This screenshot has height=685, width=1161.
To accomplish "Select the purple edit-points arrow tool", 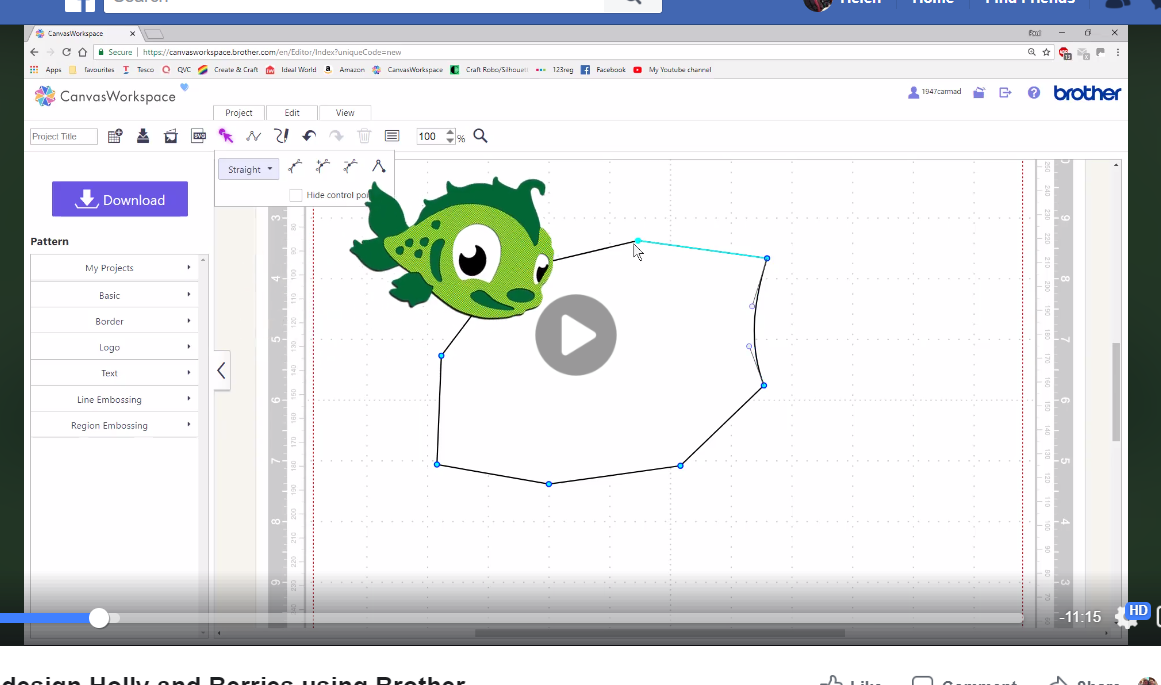I will [x=226, y=136].
